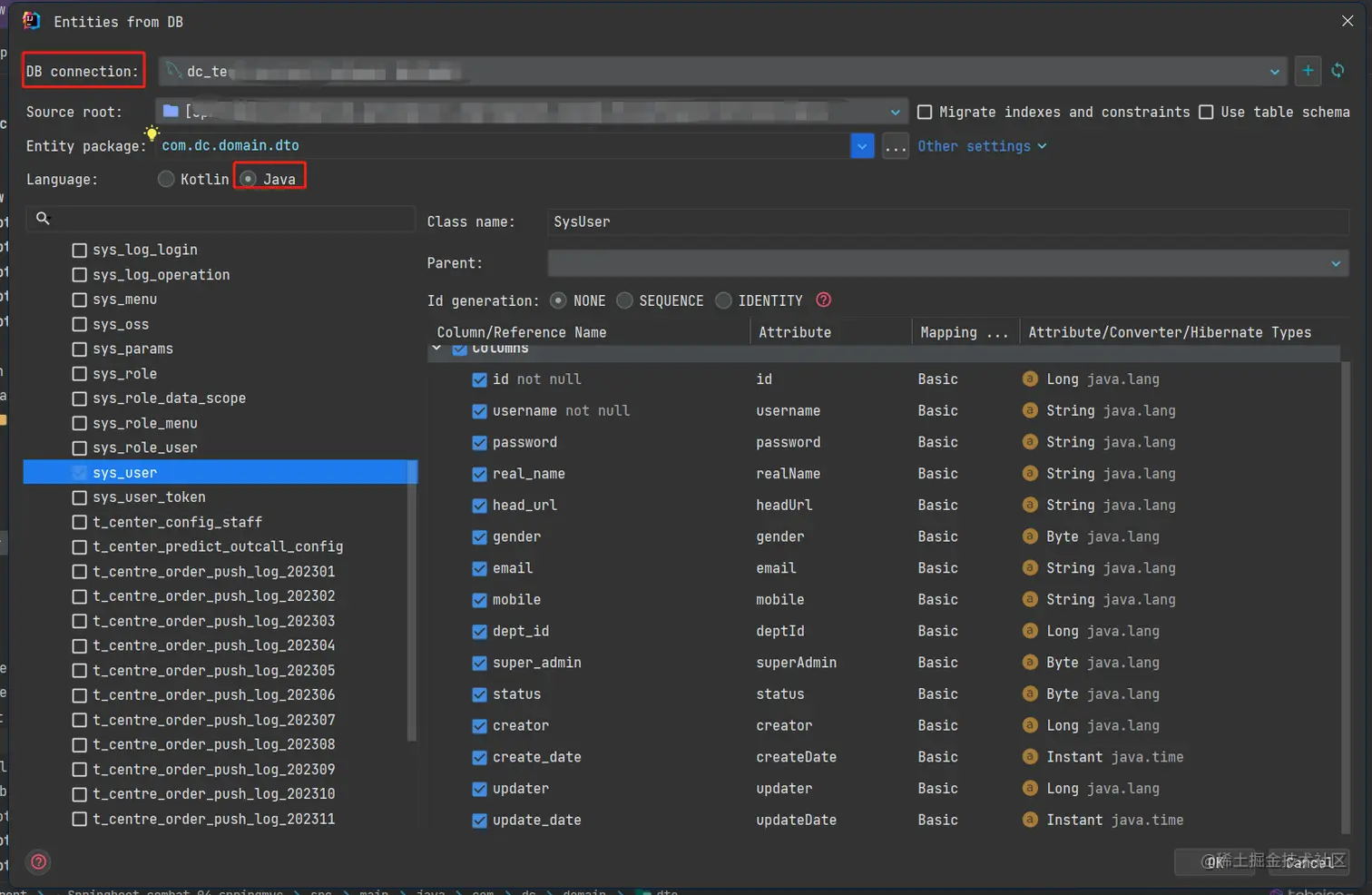Click the folder icon in the Source root field
This screenshot has width=1372, height=895.
171,111
